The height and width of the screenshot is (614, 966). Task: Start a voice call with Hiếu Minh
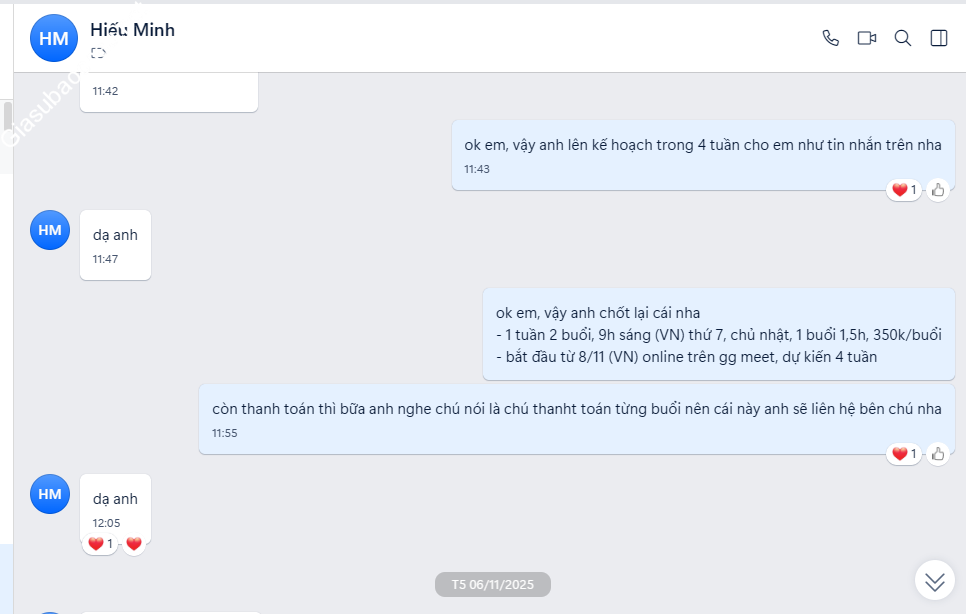point(830,38)
